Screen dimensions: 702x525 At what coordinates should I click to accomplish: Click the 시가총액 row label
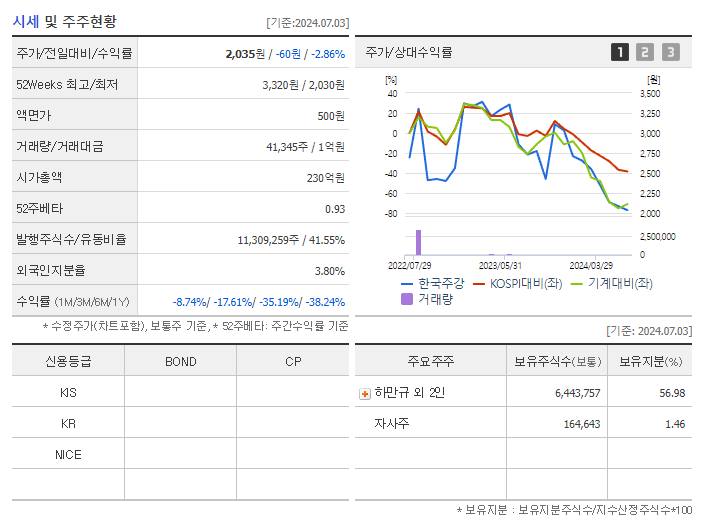pyautogui.click(x=39, y=177)
